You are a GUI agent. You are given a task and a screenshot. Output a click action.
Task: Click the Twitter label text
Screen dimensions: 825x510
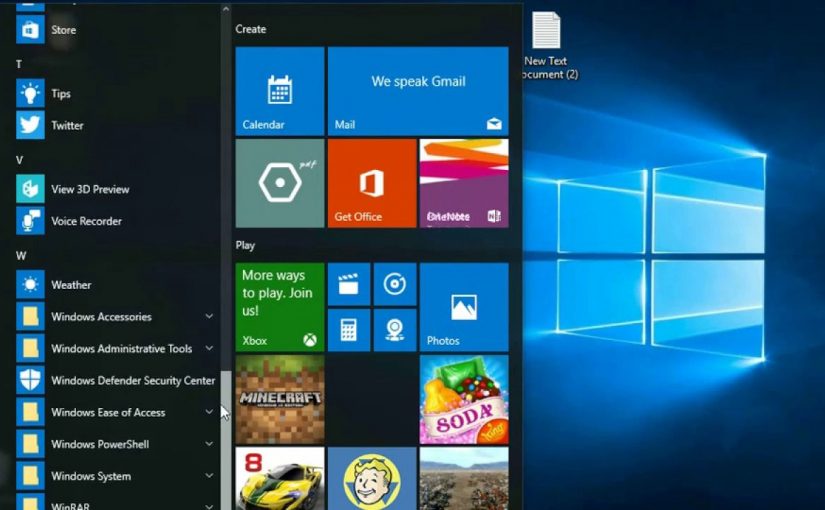(x=67, y=125)
